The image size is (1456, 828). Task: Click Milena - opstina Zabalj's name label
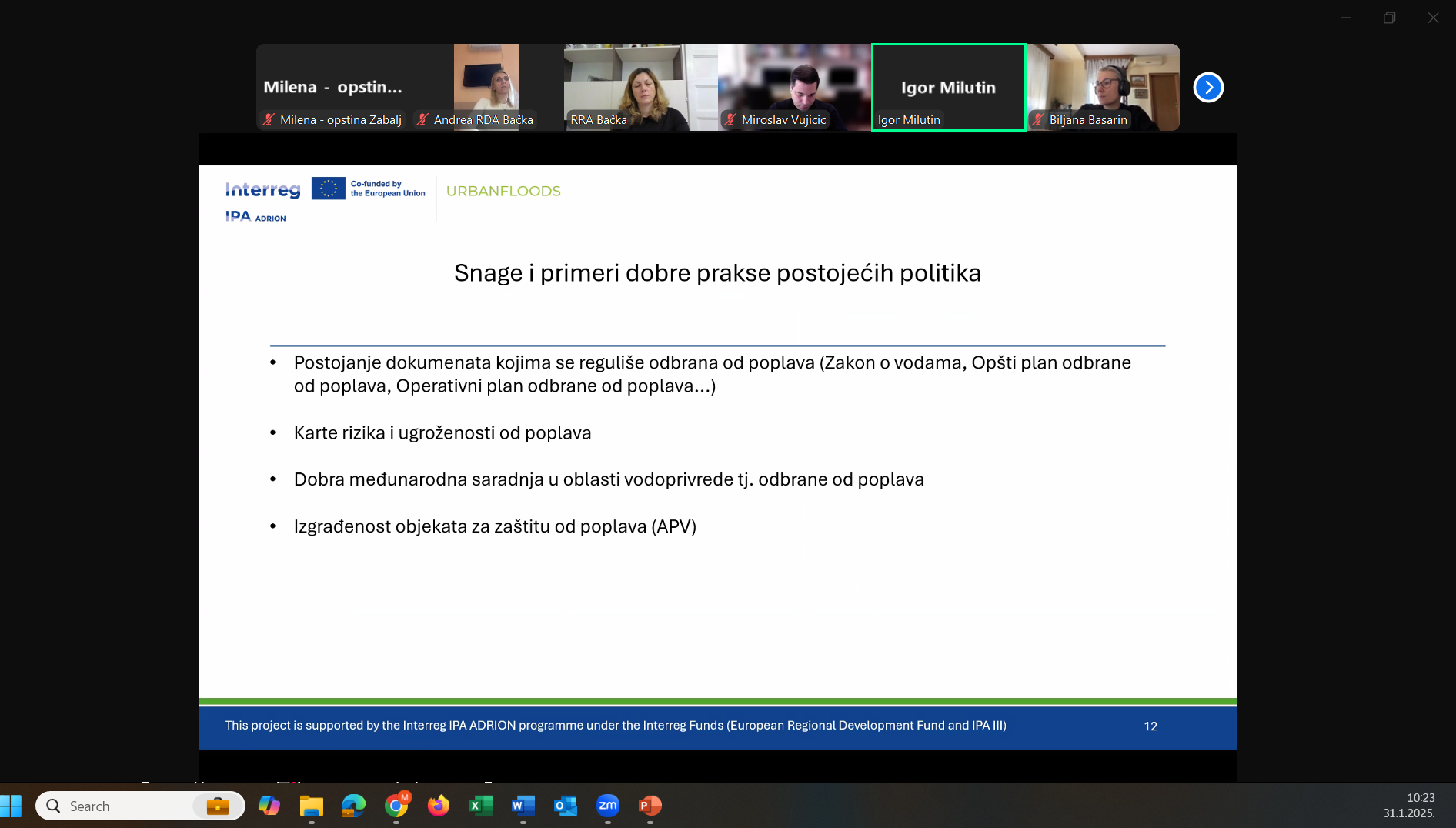(340, 119)
